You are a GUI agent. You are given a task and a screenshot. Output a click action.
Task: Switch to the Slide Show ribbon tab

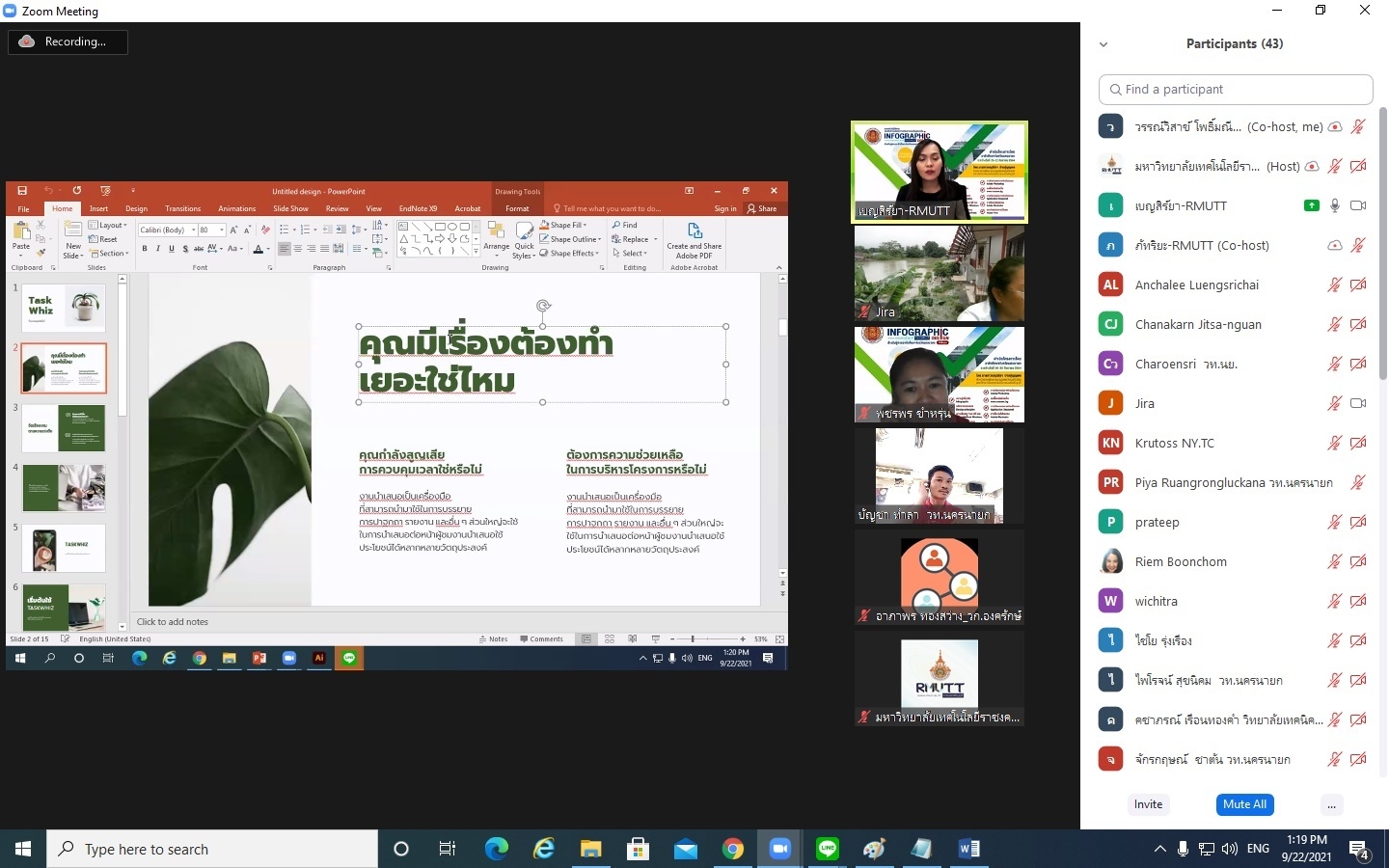[x=290, y=208]
